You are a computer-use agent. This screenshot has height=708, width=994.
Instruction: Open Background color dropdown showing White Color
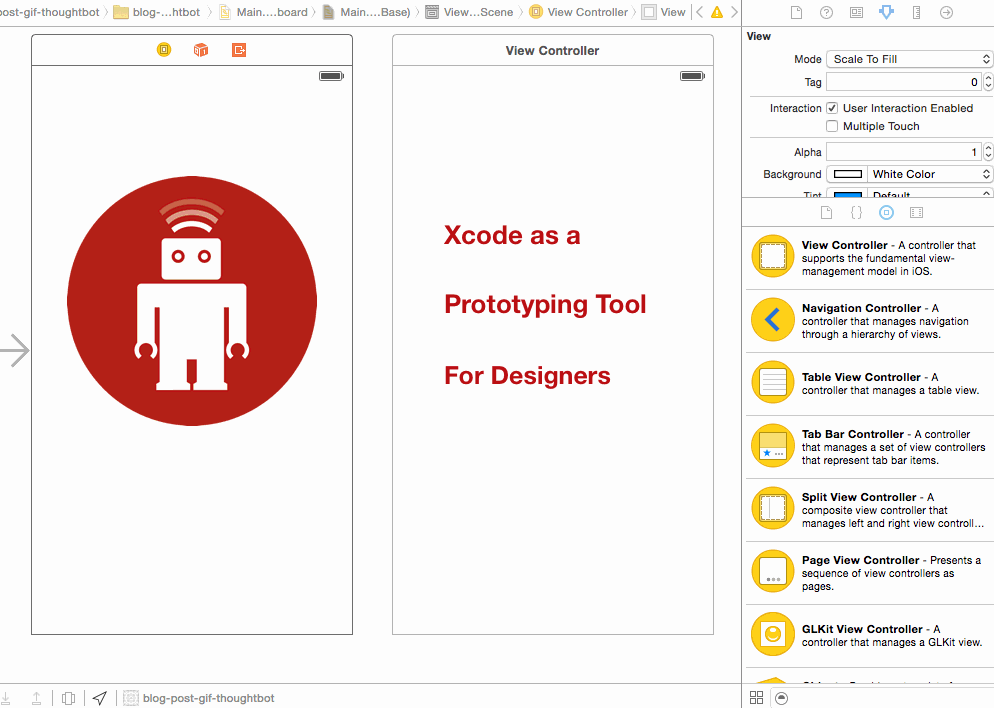coord(929,174)
